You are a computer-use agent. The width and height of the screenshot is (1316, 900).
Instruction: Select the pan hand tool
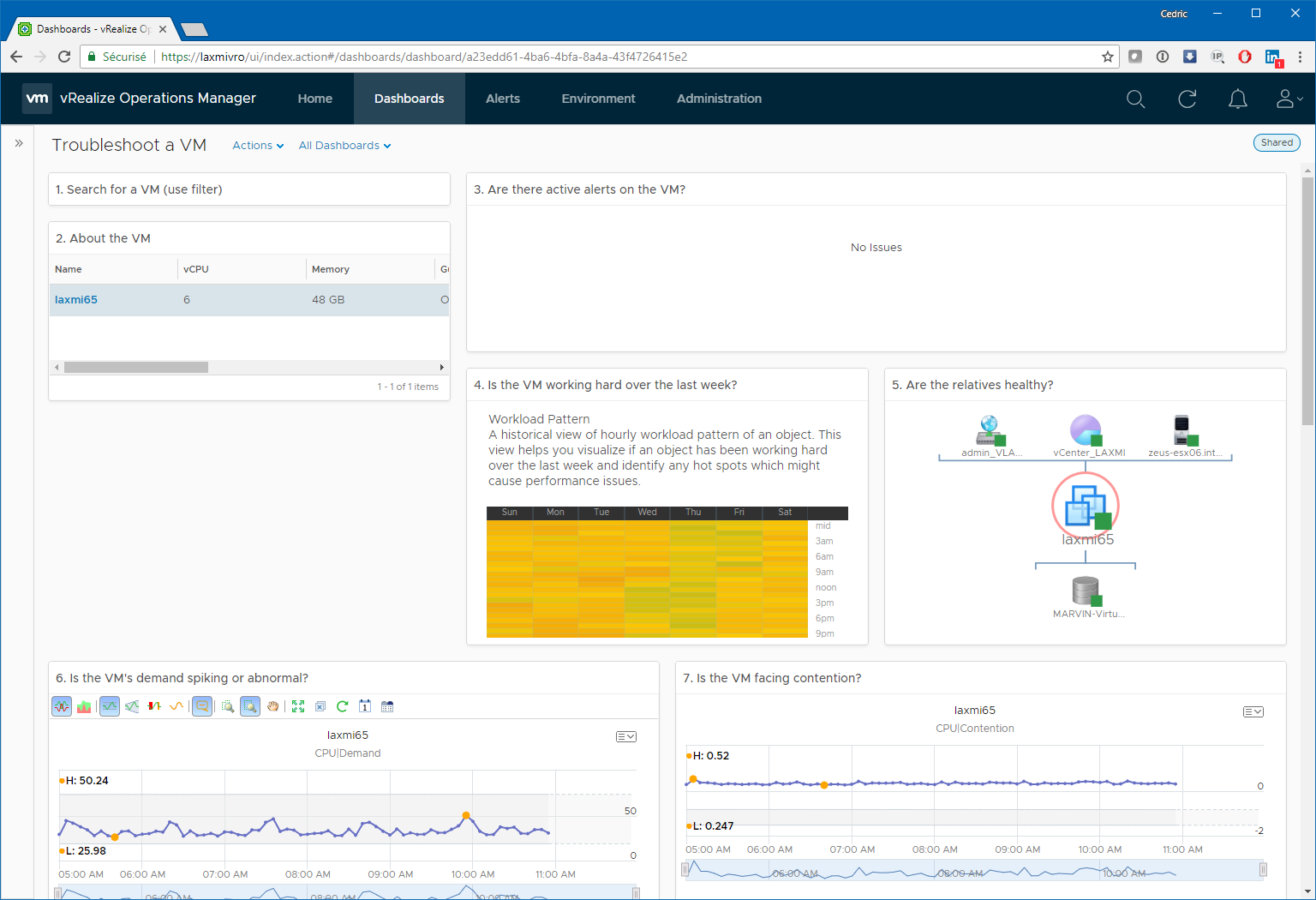pos(272,706)
